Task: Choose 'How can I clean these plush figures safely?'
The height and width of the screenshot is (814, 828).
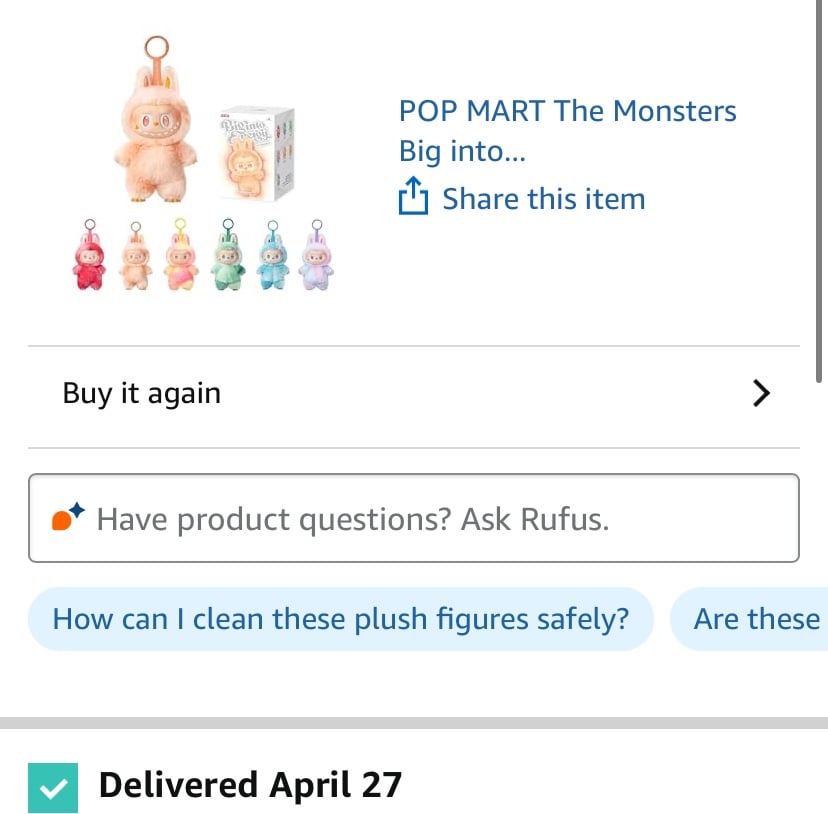Action: click(341, 619)
